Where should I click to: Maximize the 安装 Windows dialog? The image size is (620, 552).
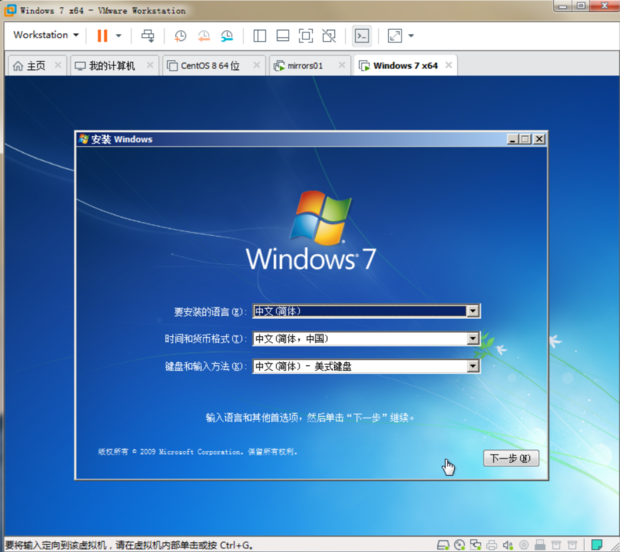[x=525, y=139]
